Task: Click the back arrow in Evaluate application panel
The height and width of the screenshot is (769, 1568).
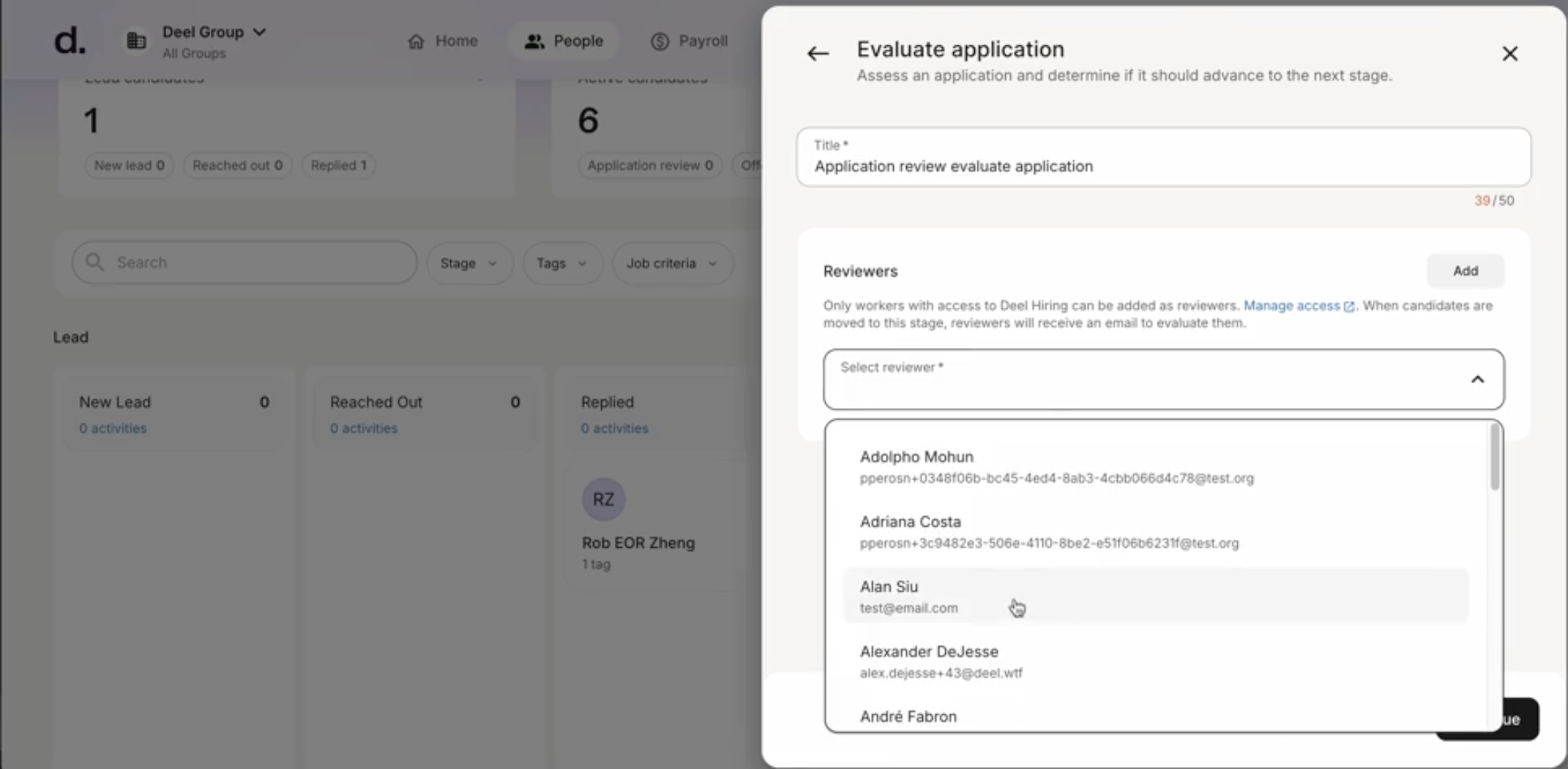Action: (x=818, y=53)
